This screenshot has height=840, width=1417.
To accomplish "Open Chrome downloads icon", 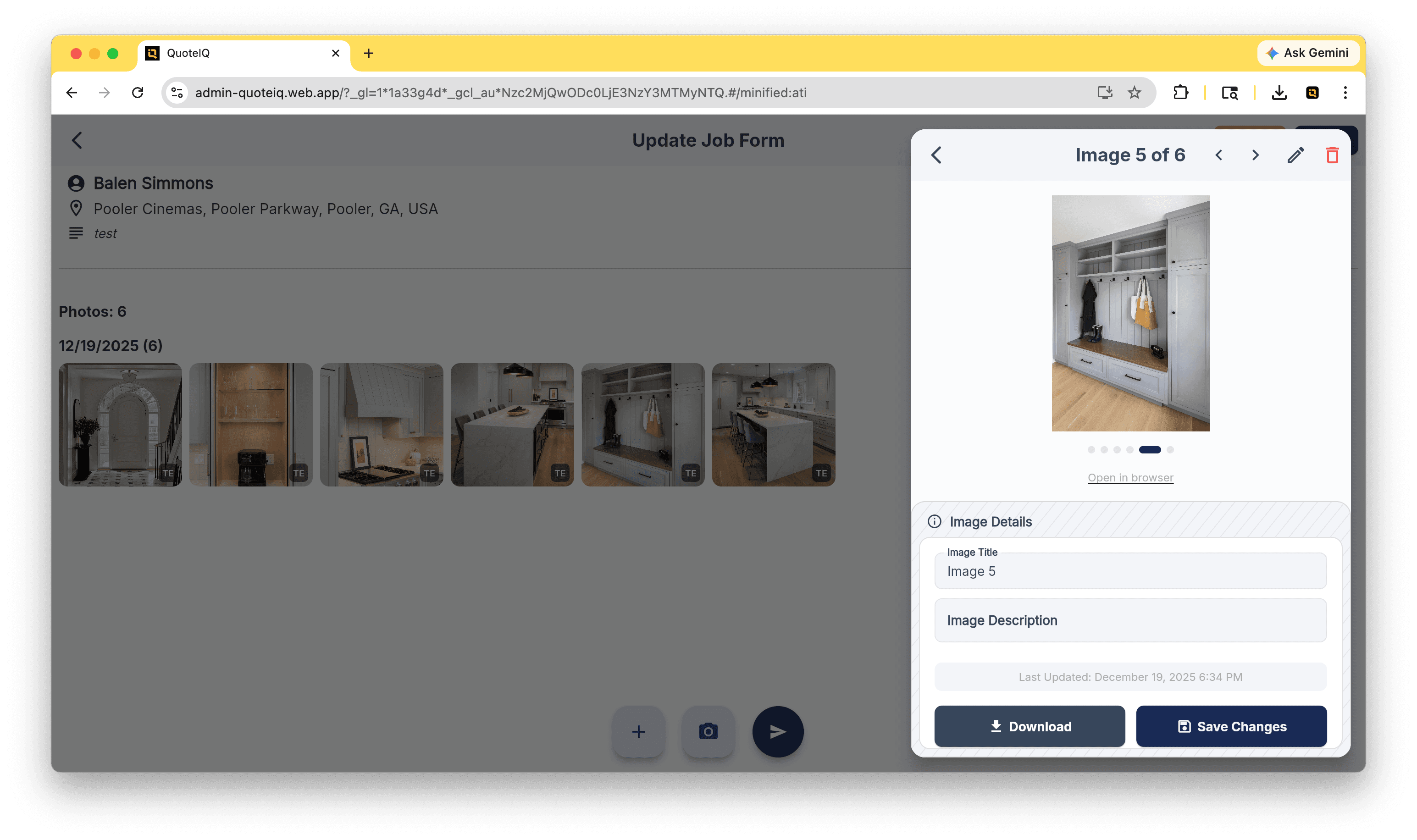I will 1279,92.
